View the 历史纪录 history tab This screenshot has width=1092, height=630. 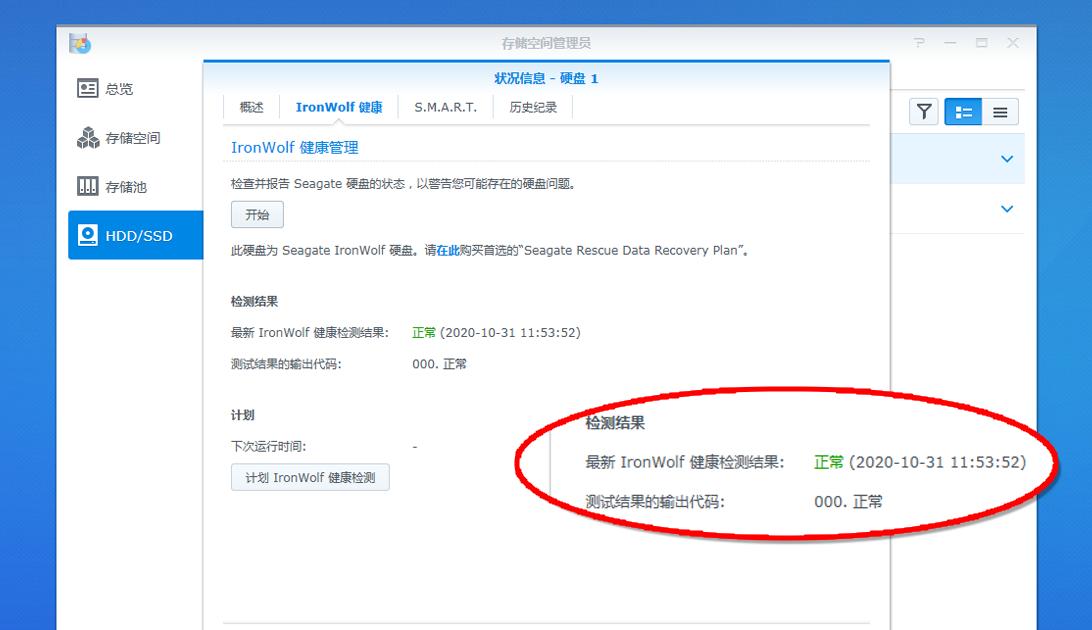coord(533,106)
